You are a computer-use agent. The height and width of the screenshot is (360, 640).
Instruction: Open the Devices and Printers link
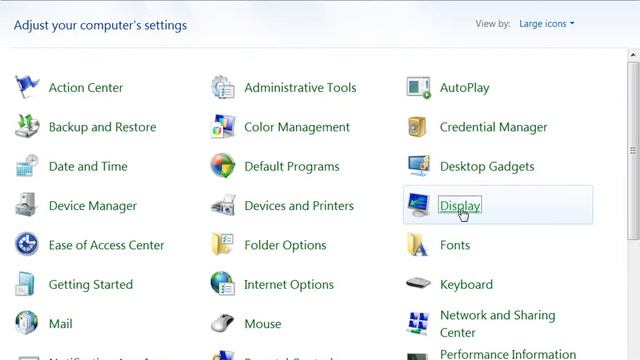point(299,206)
